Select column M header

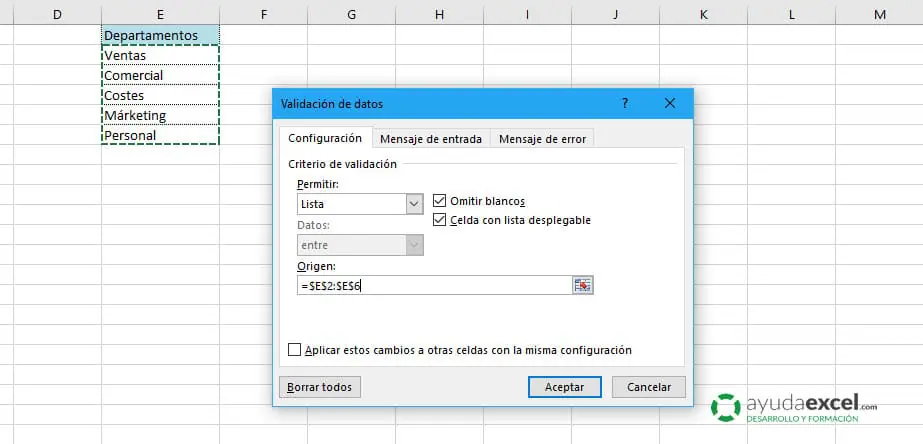click(x=879, y=15)
